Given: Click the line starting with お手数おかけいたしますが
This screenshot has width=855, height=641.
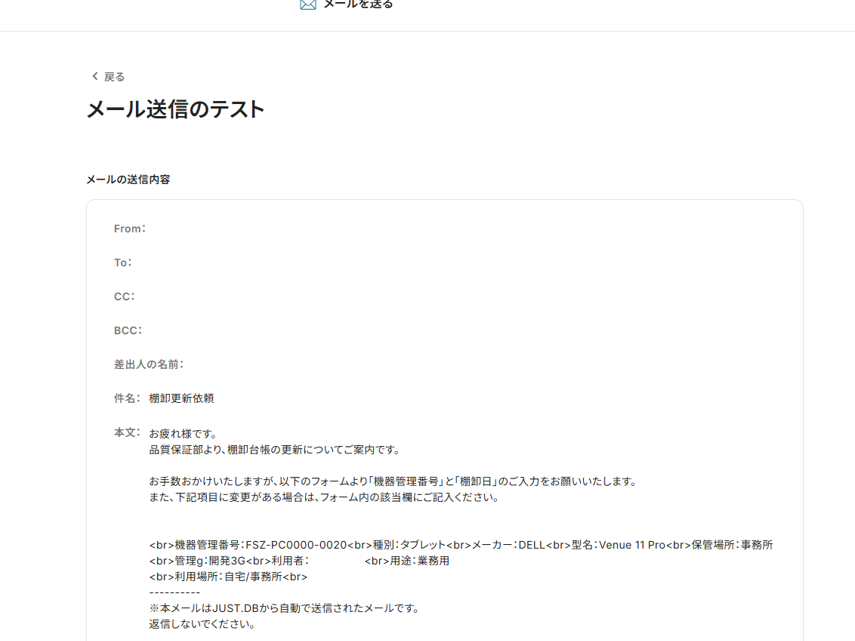Looking at the screenshot, I should click(x=393, y=481).
